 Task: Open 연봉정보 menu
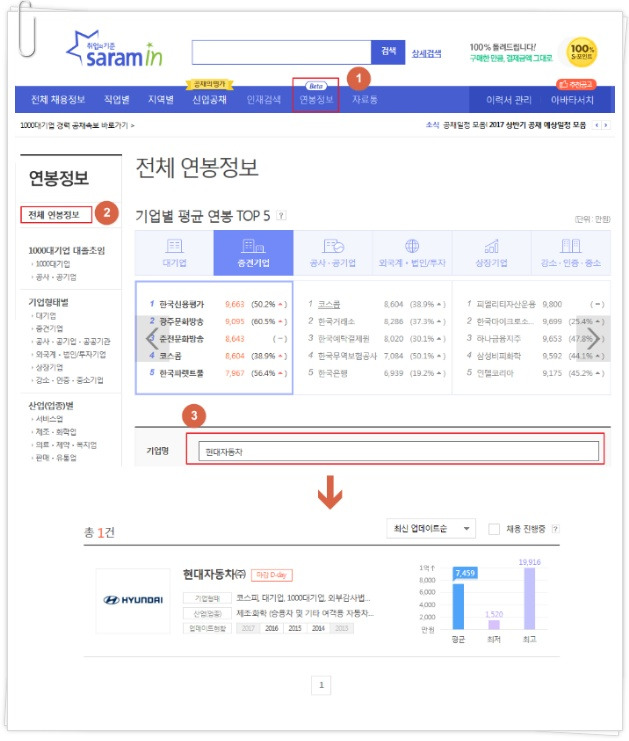click(316, 100)
